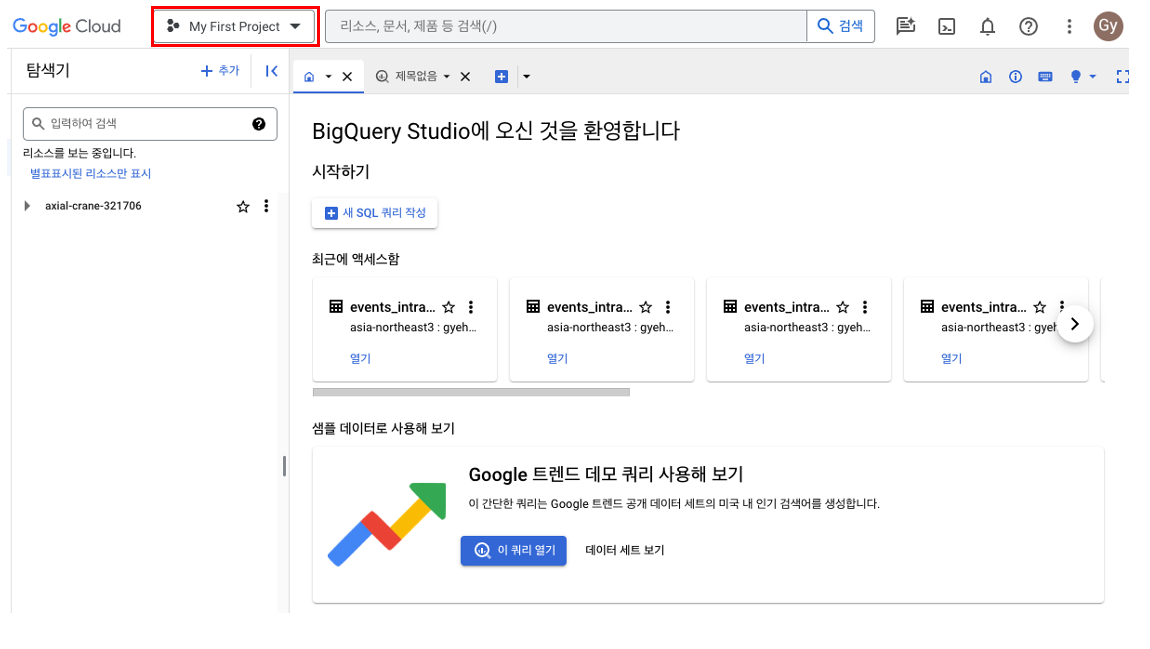
Task: Open menu of third events_intra card
Action: [x=865, y=307]
